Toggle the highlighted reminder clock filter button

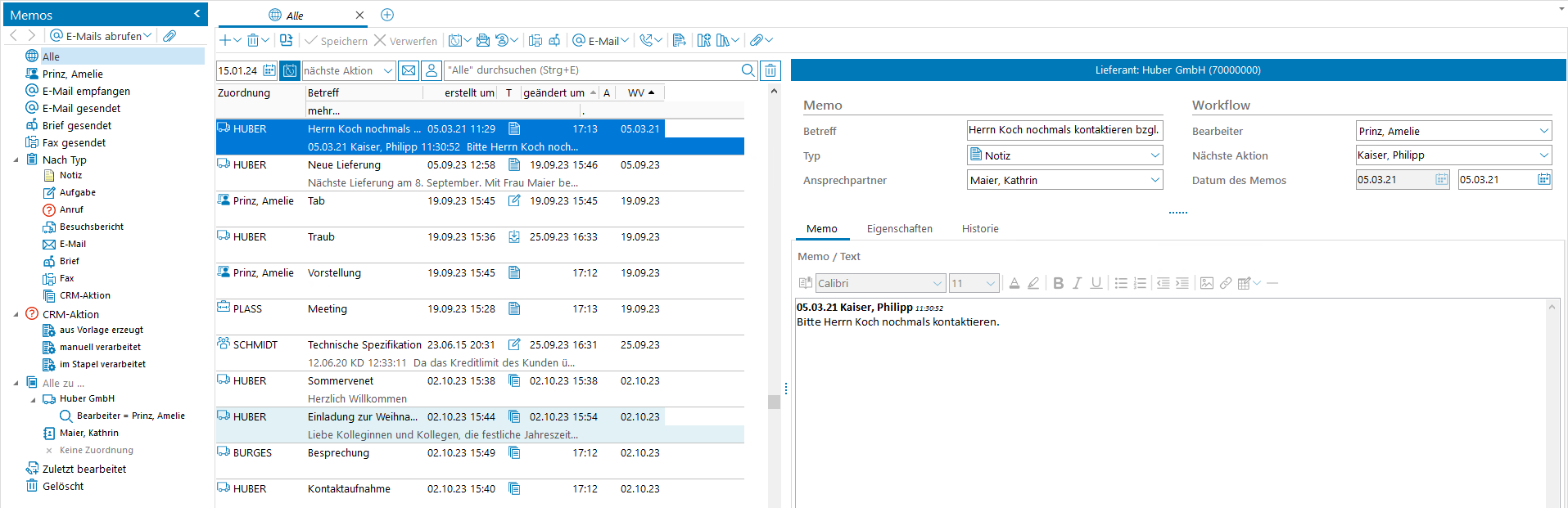(x=290, y=70)
